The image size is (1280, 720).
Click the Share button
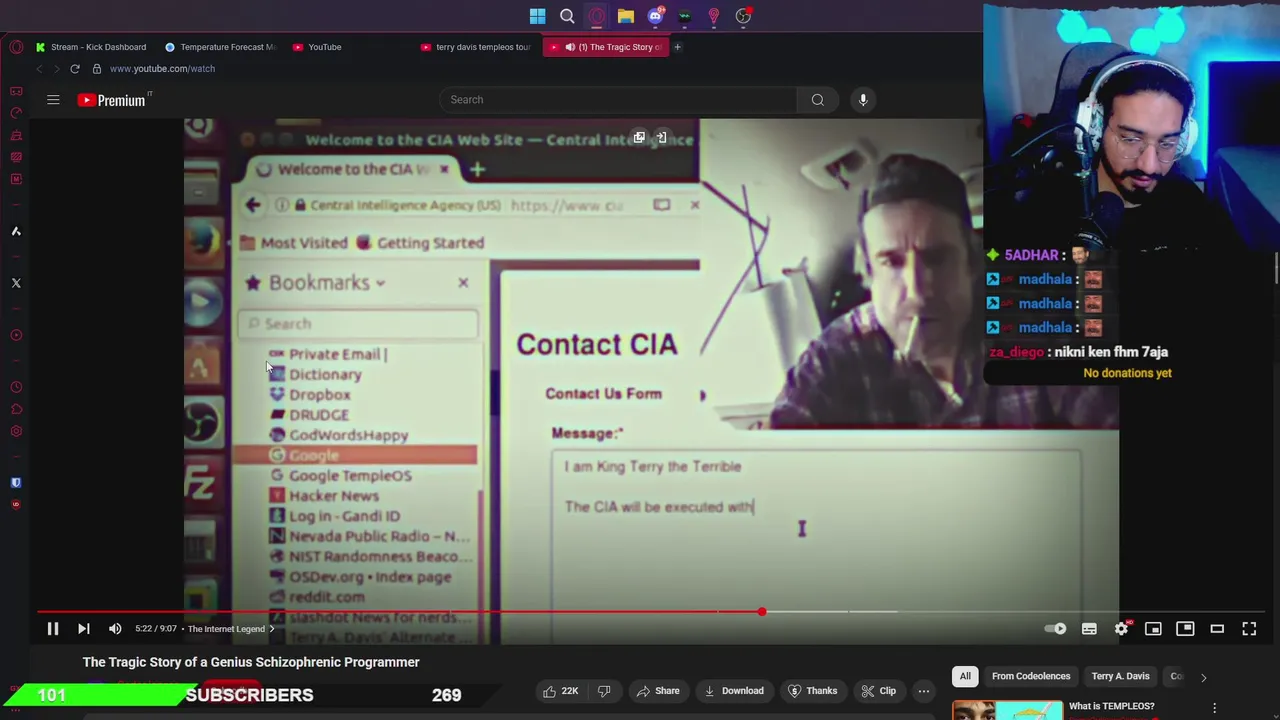tap(658, 691)
